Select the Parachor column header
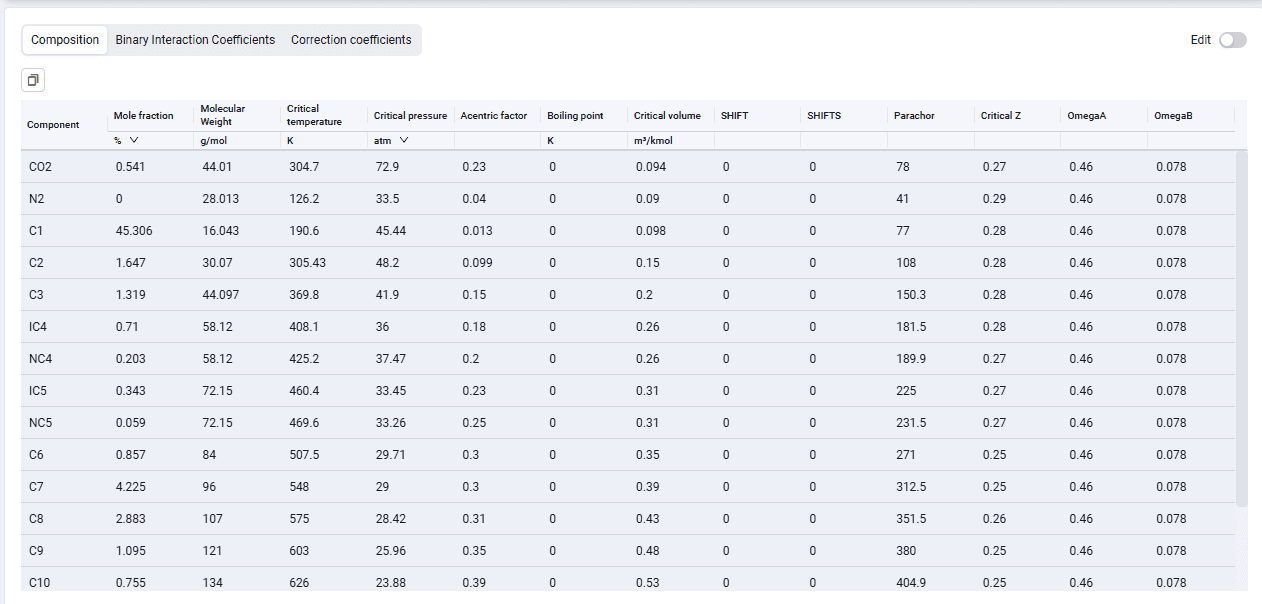Image resolution: width=1262 pixels, height=604 pixels. click(x=914, y=116)
